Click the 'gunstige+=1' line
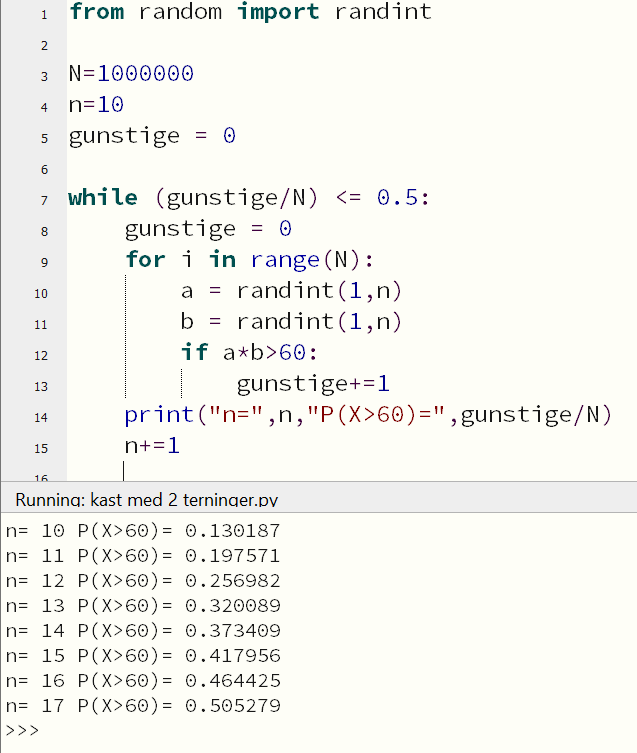 click(x=313, y=384)
